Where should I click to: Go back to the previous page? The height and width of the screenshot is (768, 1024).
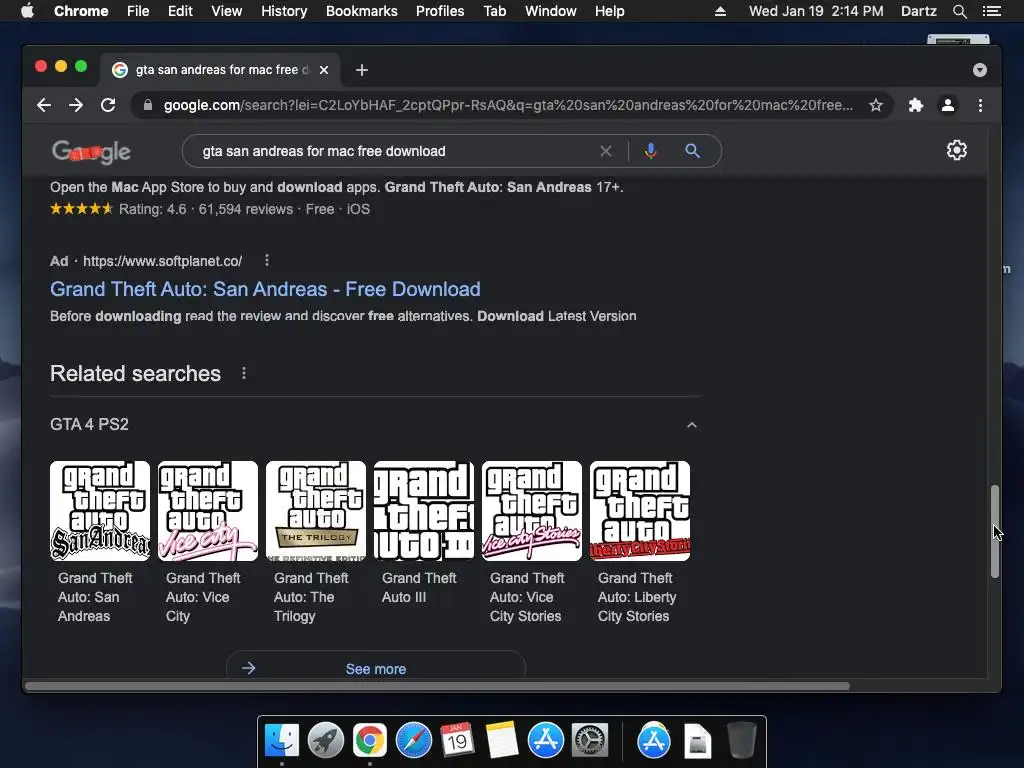[x=44, y=105]
